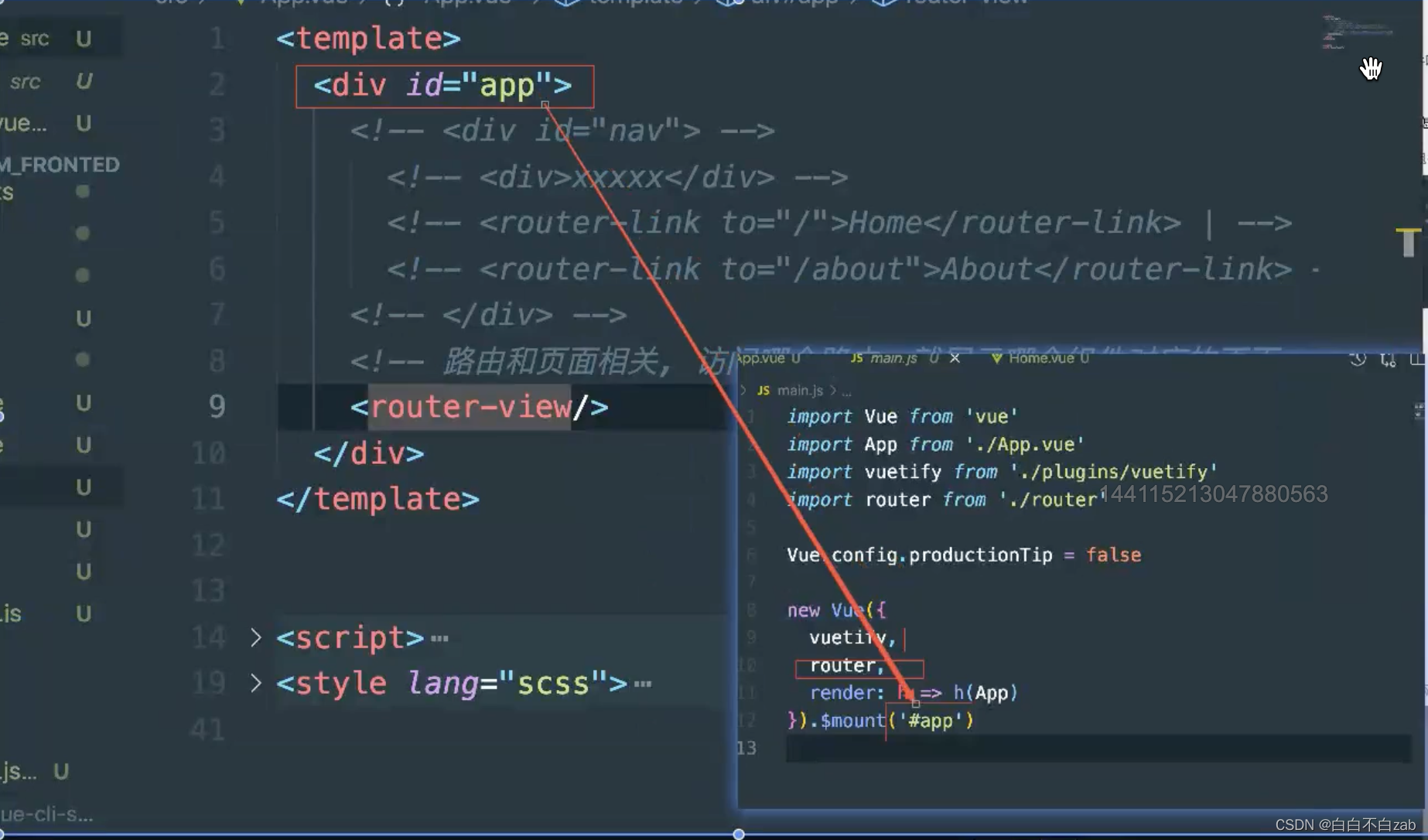The image size is (1428, 840).
Task: Close the main.js tab
Action: (x=955, y=358)
